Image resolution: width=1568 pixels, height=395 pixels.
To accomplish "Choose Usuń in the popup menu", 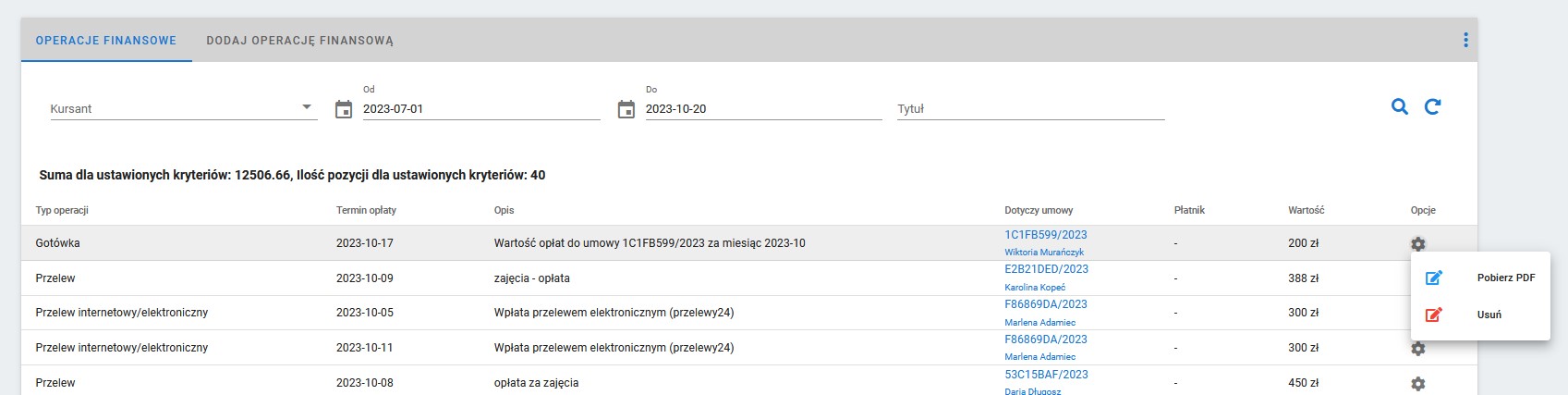I will pyautogui.click(x=1489, y=315).
